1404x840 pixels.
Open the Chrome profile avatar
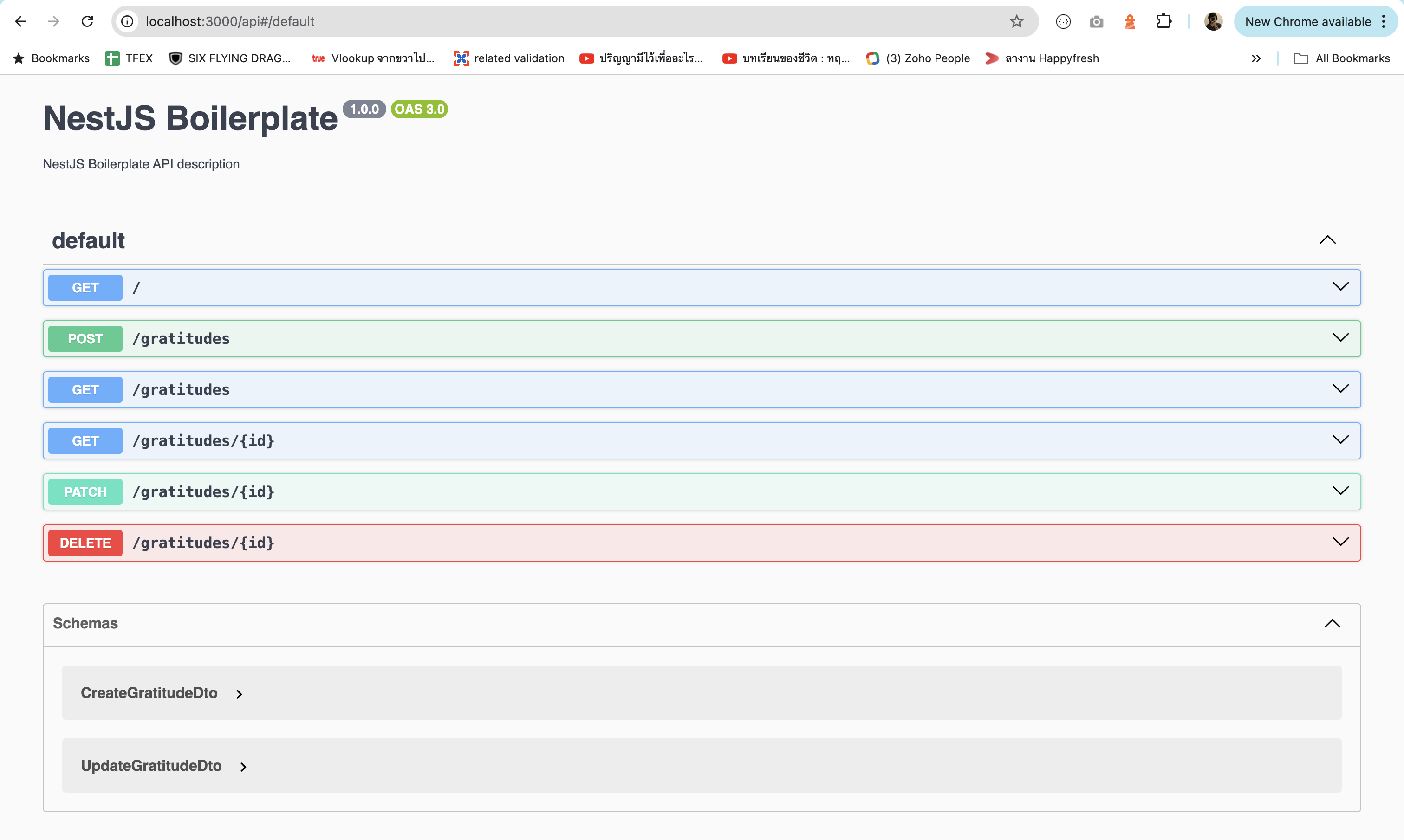coord(1213,21)
